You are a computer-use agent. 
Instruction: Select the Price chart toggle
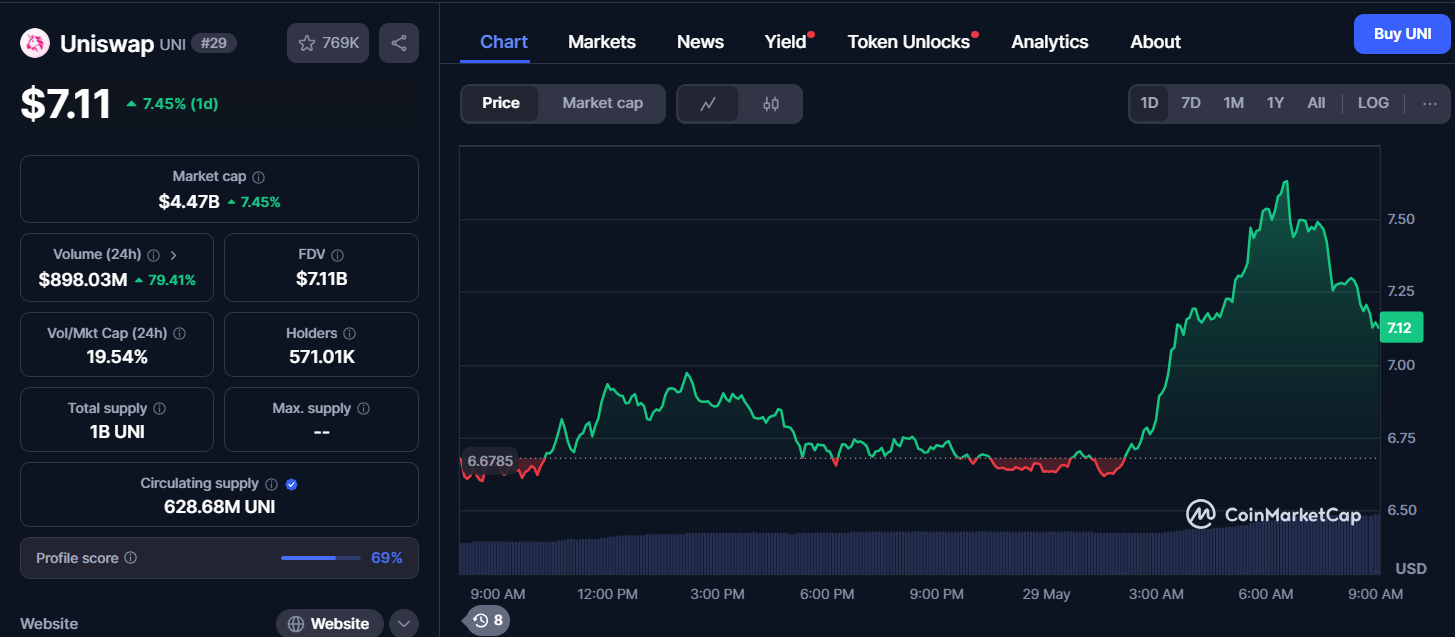click(501, 104)
